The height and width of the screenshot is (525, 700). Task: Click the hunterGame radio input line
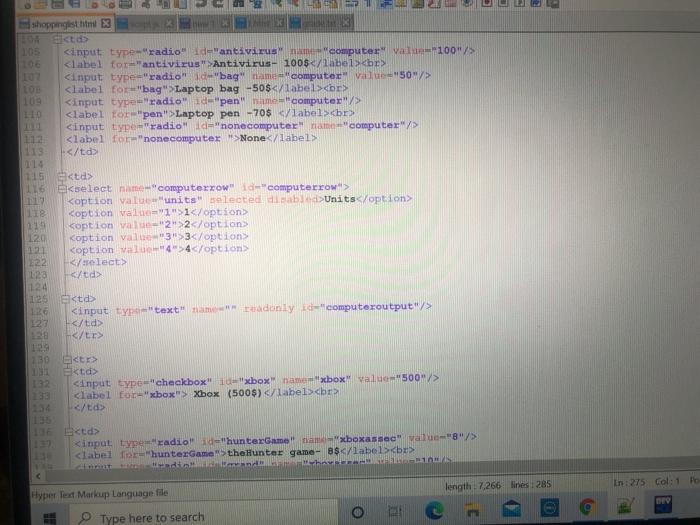tap(276, 440)
